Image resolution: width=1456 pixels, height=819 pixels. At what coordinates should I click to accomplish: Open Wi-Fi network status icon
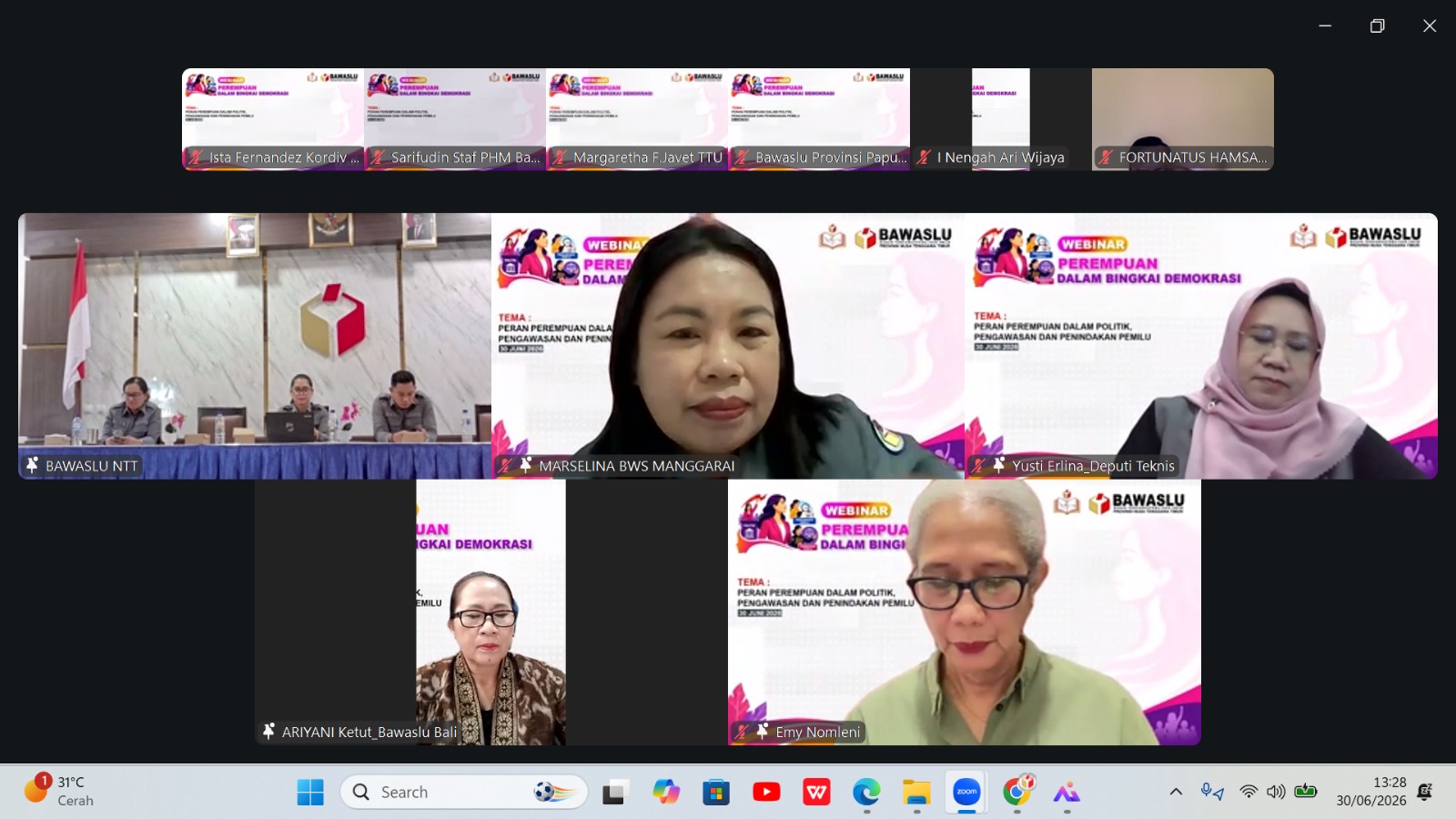tap(1249, 792)
